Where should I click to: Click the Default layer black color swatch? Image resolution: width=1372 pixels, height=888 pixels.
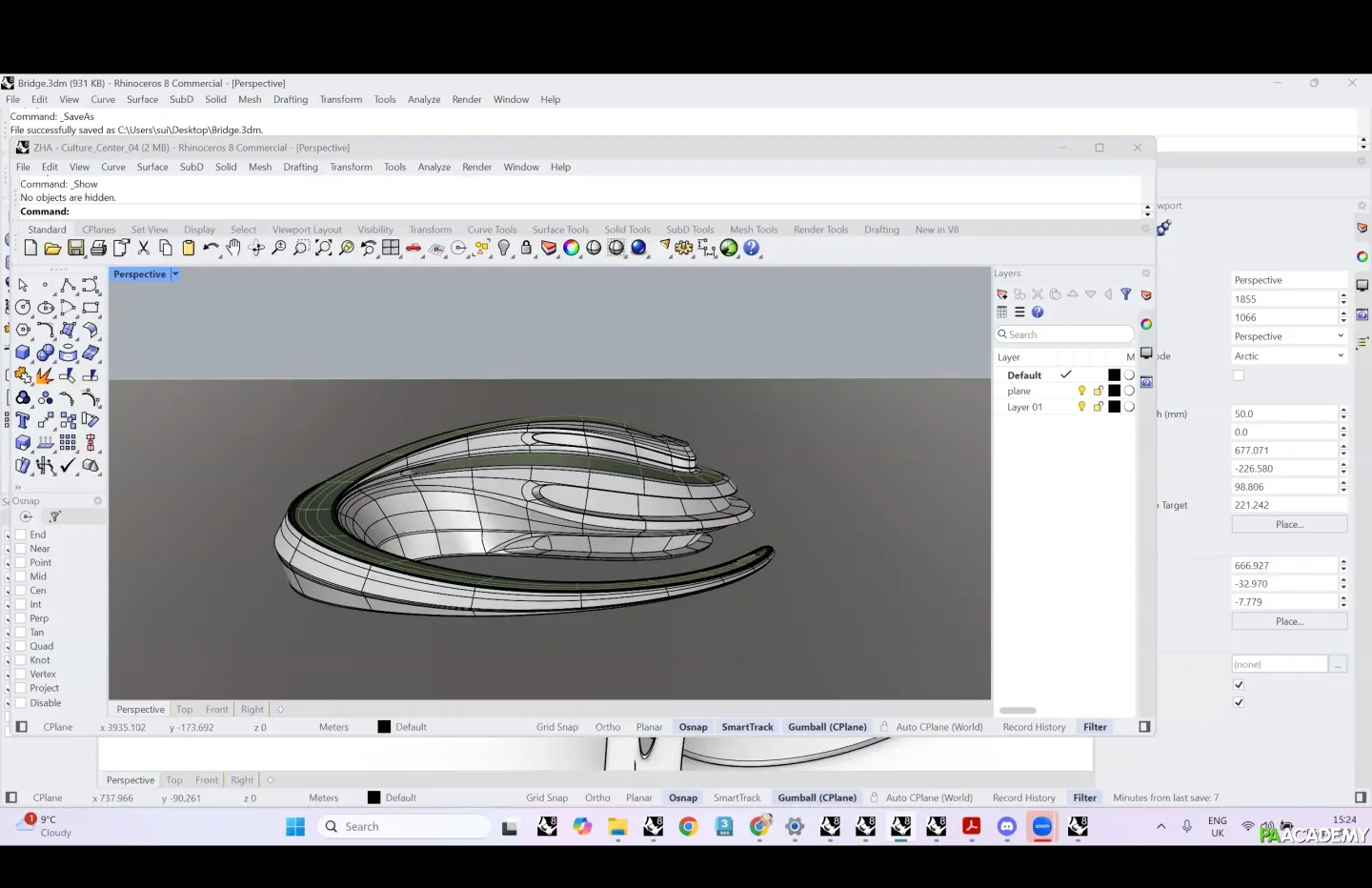click(x=1114, y=375)
